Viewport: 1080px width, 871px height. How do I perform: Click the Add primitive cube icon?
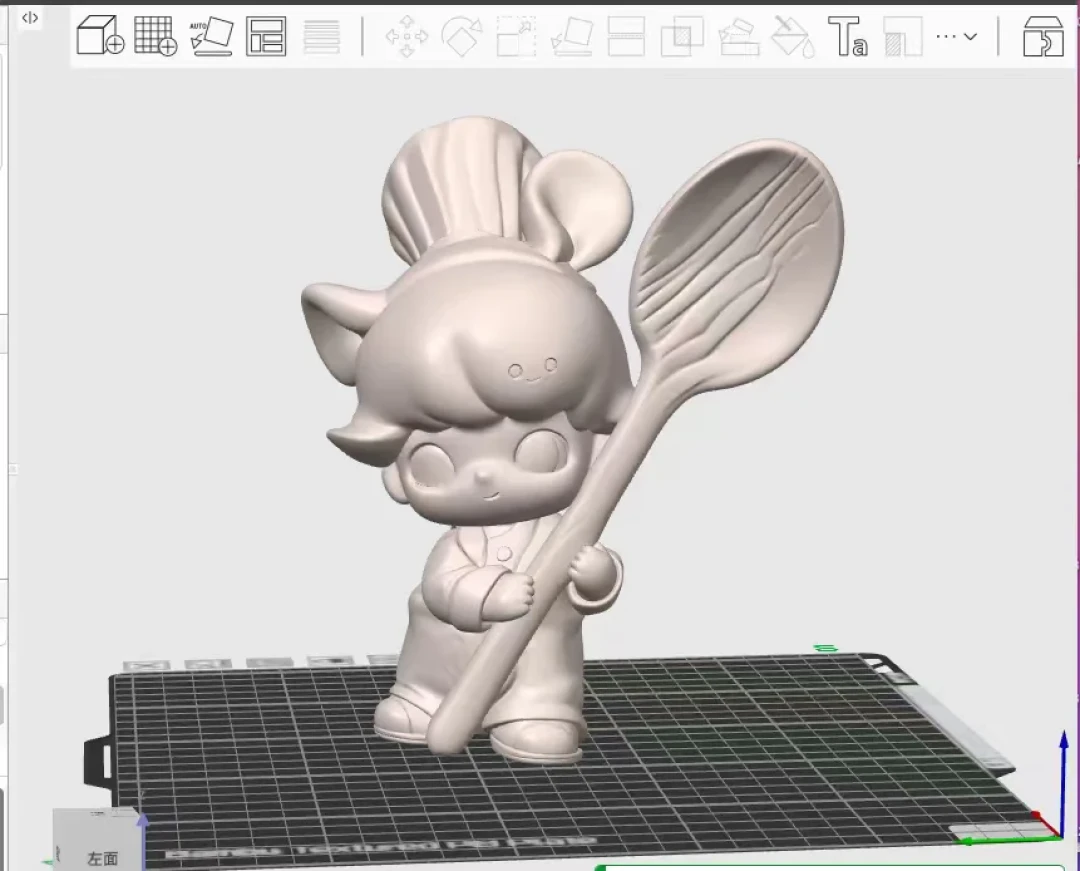click(101, 35)
